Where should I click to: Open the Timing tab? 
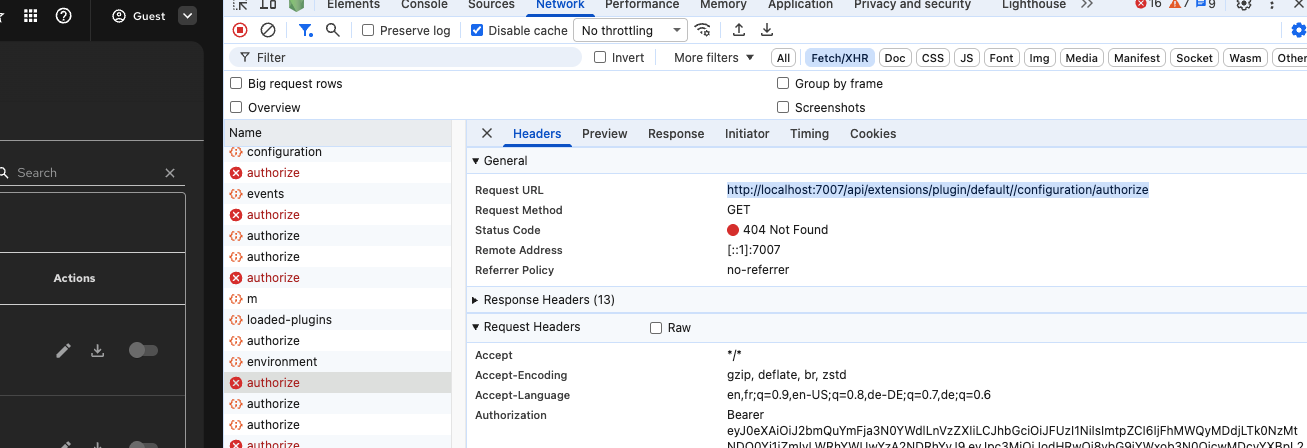[809, 134]
